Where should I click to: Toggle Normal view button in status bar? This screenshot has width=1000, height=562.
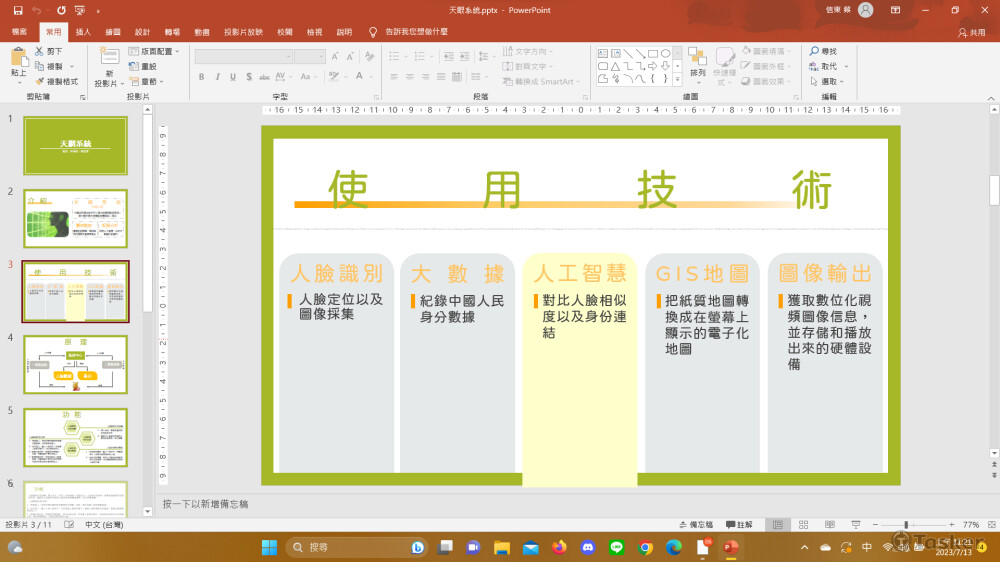pos(777,524)
